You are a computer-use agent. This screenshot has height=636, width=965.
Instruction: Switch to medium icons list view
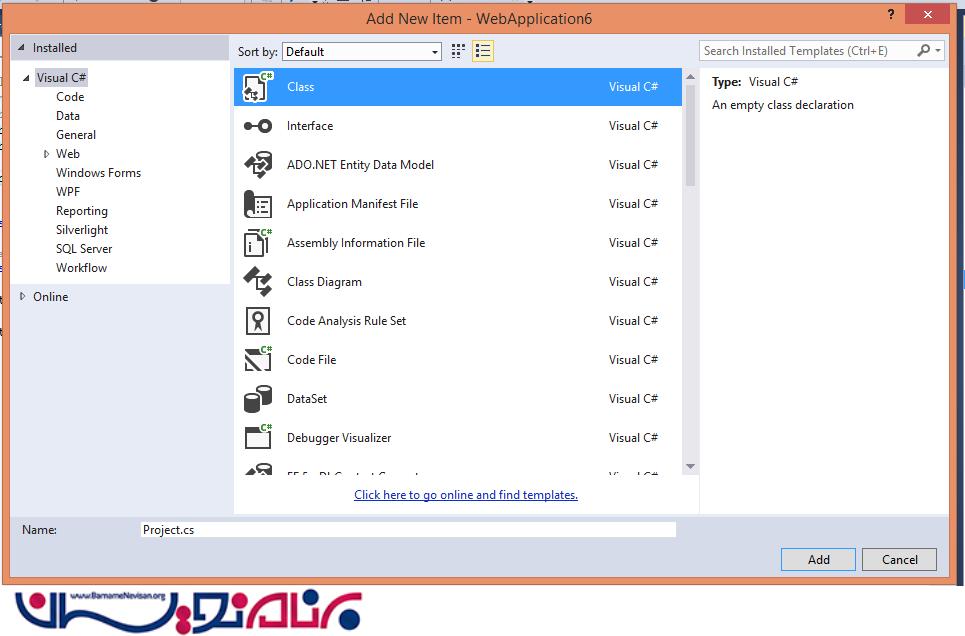pos(483,51)
